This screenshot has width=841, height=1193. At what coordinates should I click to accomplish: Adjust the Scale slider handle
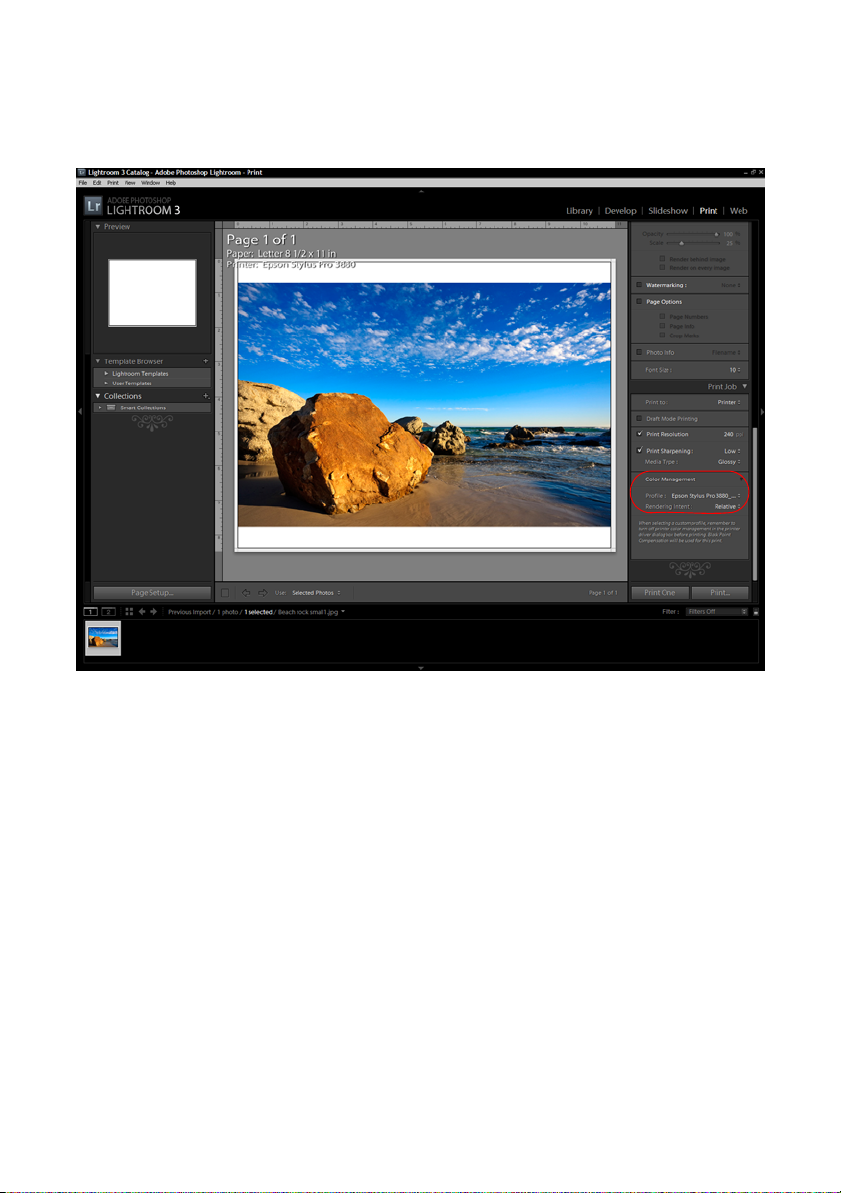pyautogui.click(x=681, y=243)
